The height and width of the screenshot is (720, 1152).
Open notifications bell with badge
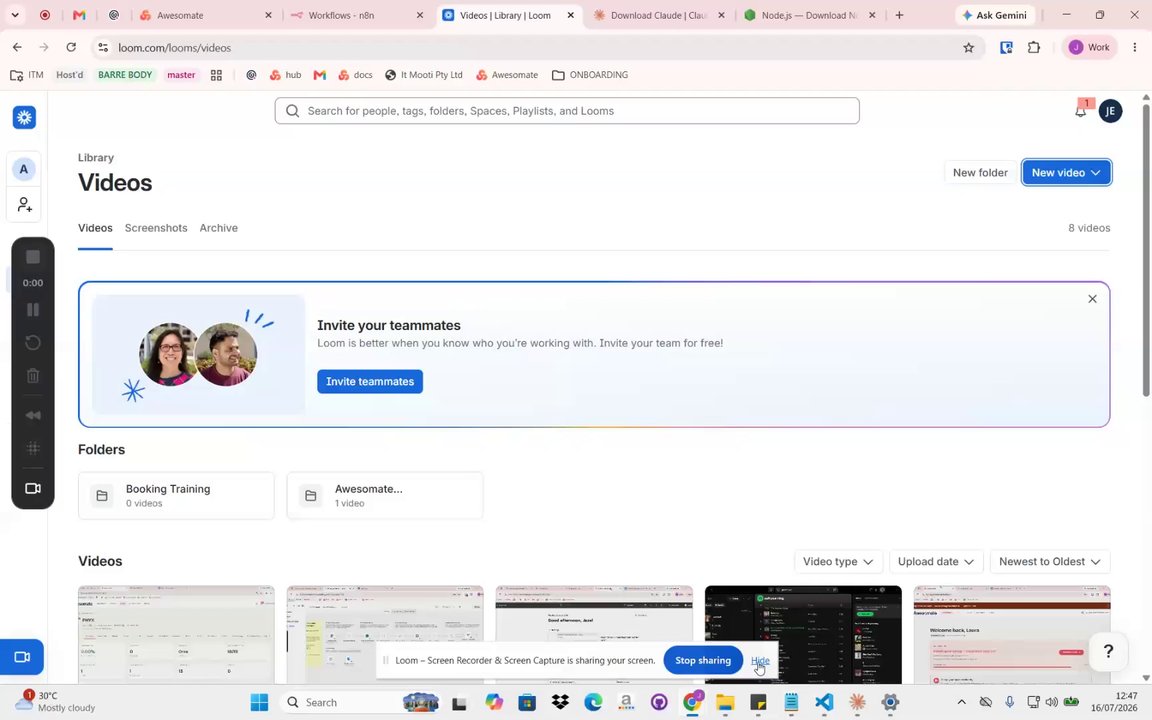coord(1081,110)
